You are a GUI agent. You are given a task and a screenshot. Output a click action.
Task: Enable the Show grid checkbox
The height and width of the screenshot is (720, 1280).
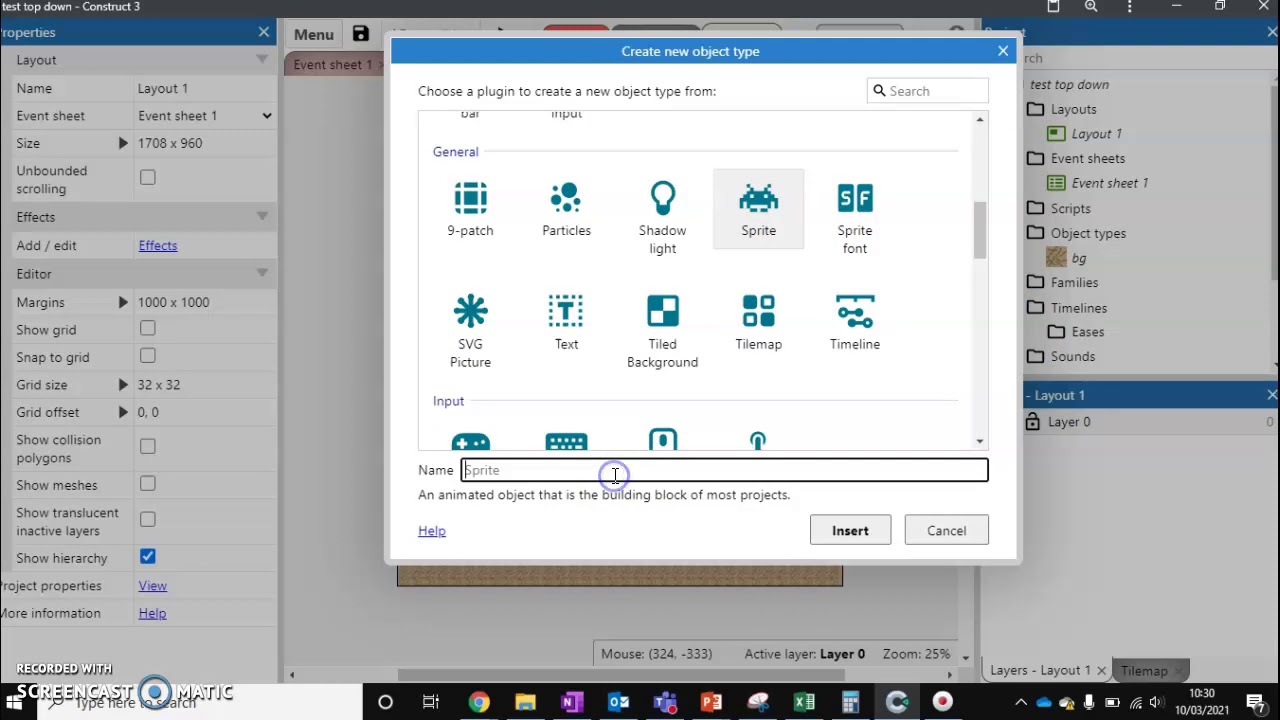tap(147, 329)
